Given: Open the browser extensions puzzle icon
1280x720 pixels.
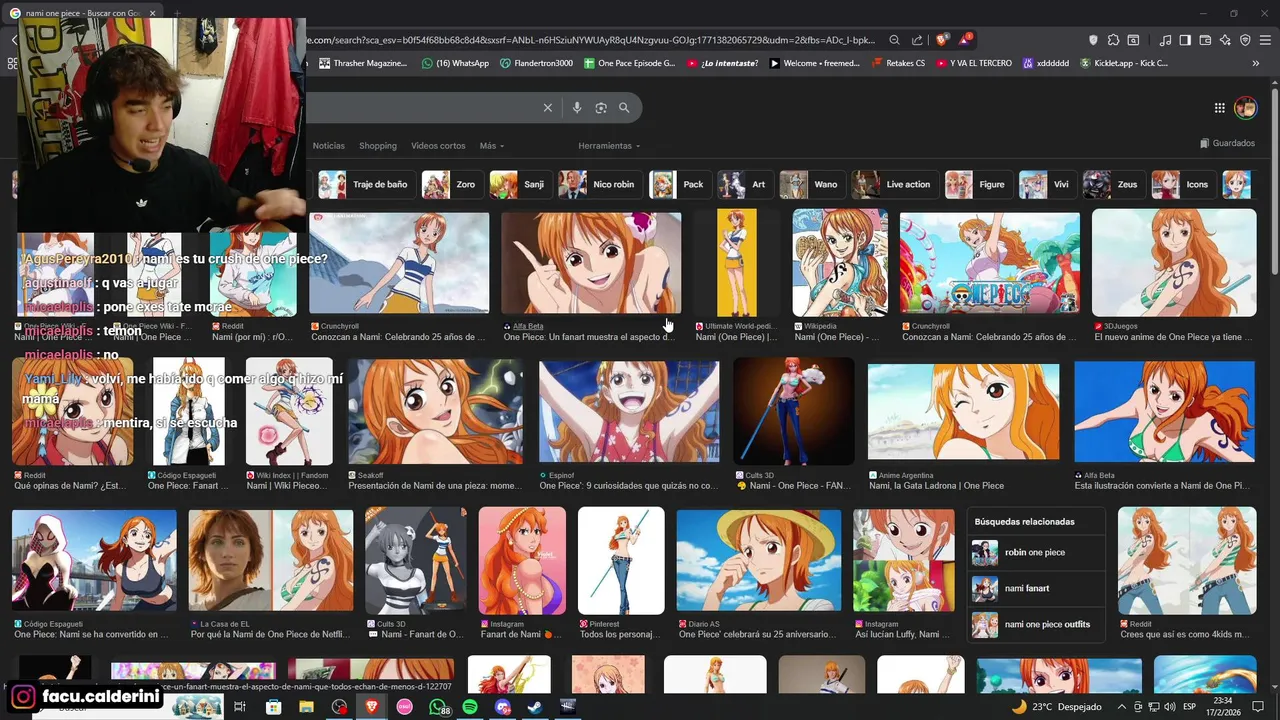Looking at the screenshot, I should tap(1113, 40).
